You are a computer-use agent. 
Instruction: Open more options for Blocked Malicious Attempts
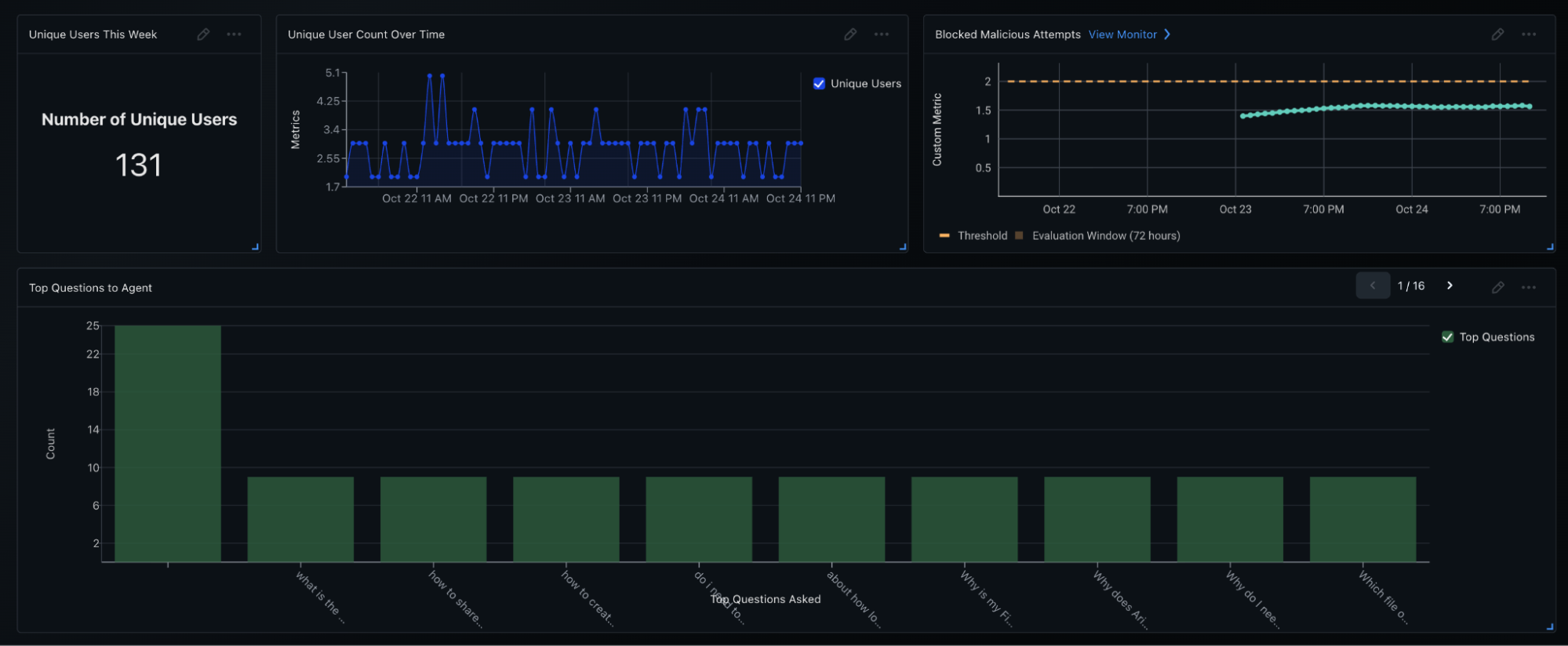[x=1529, y=34]
